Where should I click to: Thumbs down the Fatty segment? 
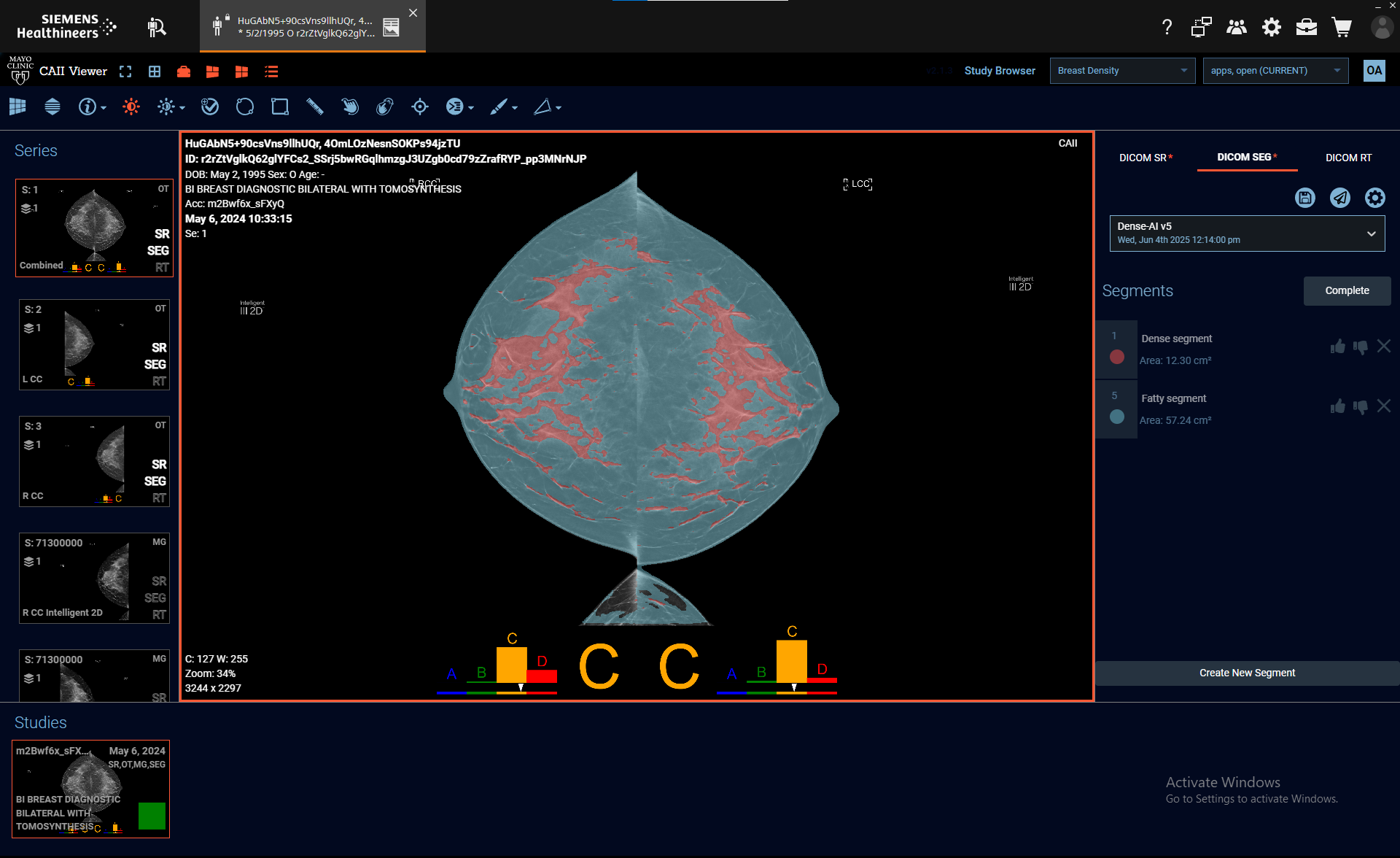(1360, 407)
